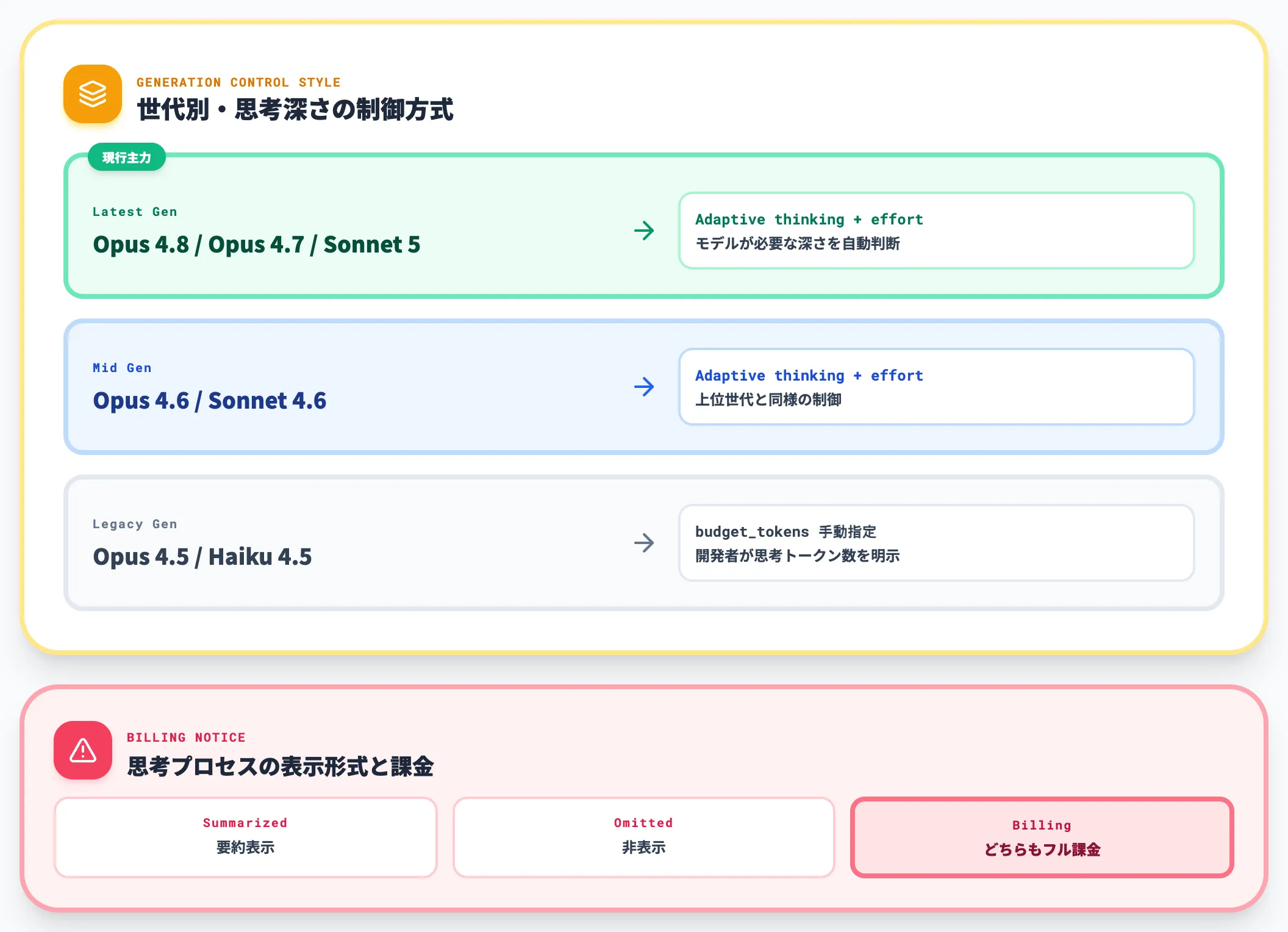The height and width of the screenshot is (932, 1288).
Task: Click the budget_tokens 手動指定 box
Action: point(936,543)
